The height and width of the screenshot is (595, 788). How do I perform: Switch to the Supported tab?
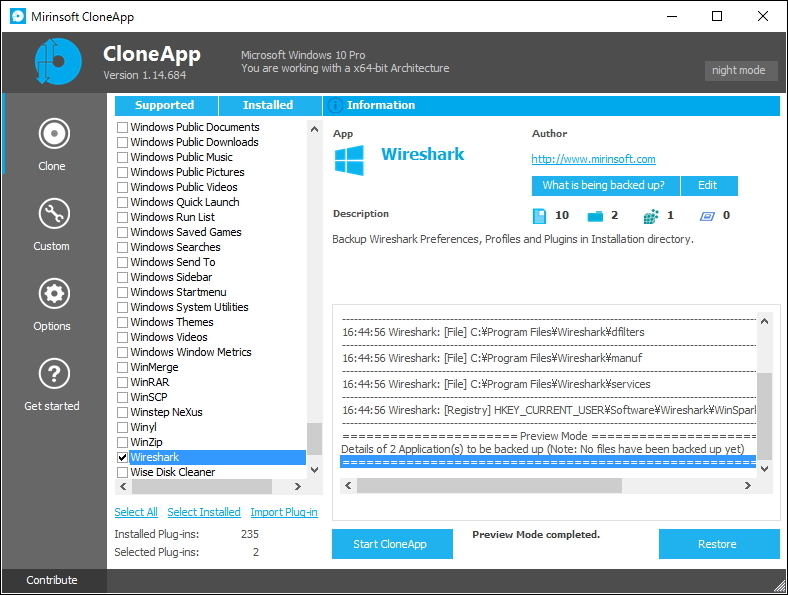coord(166,106)
